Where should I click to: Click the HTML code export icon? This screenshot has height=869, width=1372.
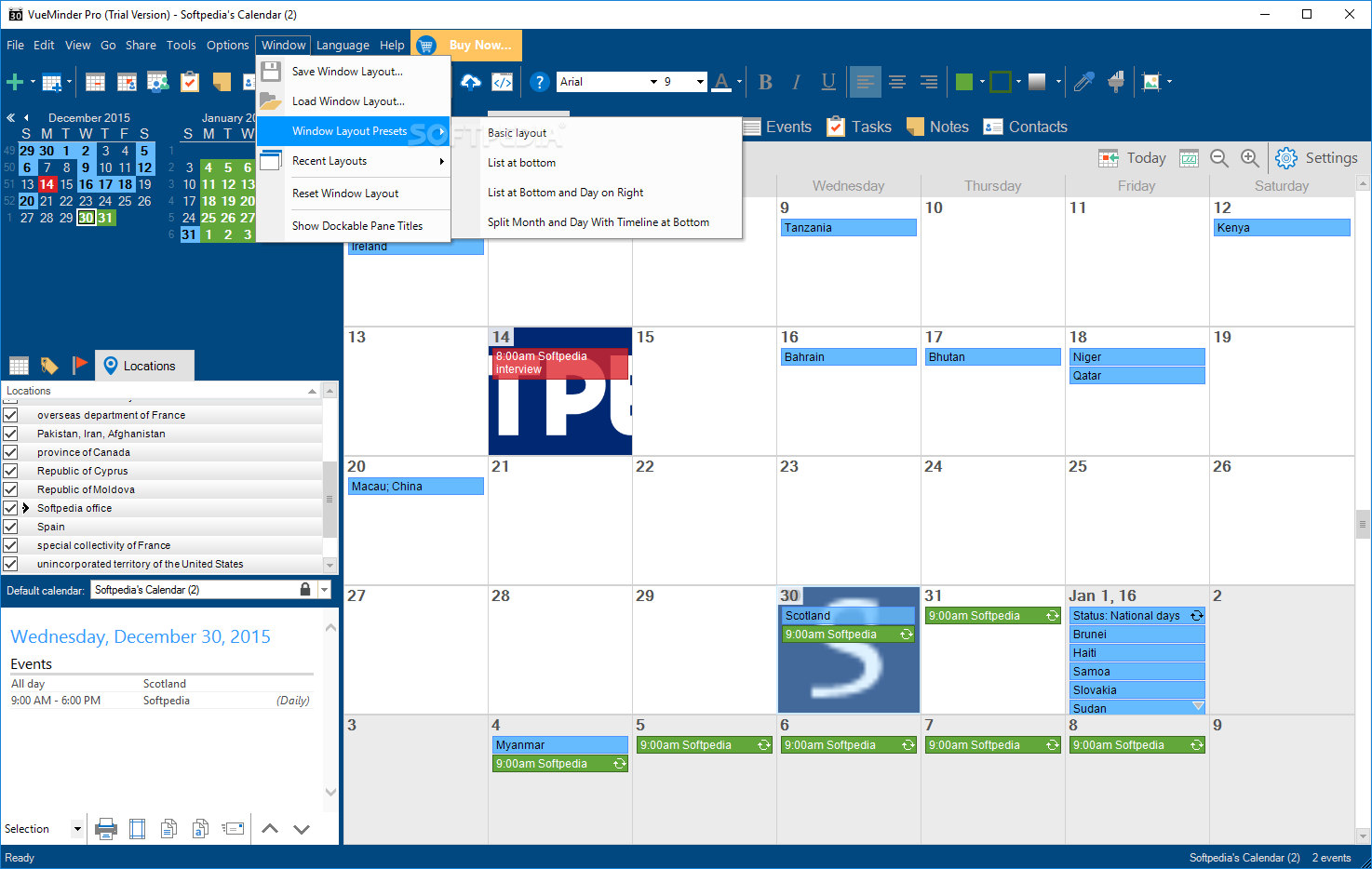pyautogui.click(x=502, y=82)
